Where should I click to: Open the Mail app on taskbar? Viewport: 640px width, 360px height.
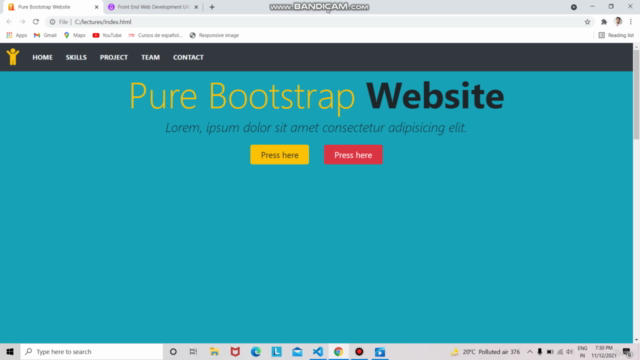click(x=297, y=351)
